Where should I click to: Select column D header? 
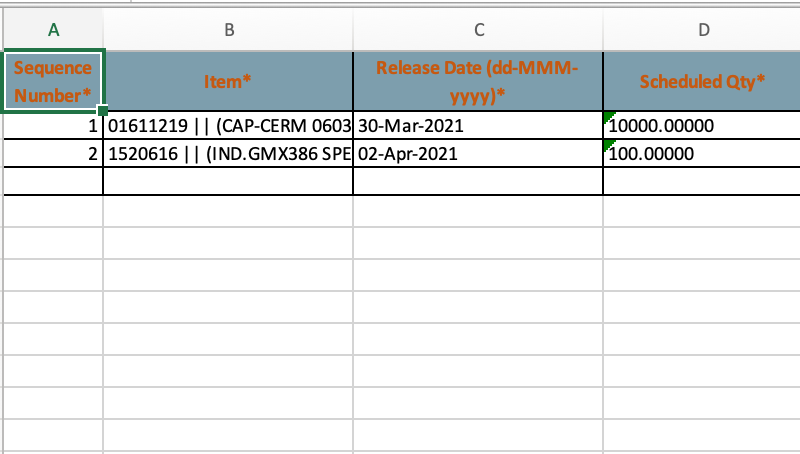pyautogui.click(x=703, y=30)
